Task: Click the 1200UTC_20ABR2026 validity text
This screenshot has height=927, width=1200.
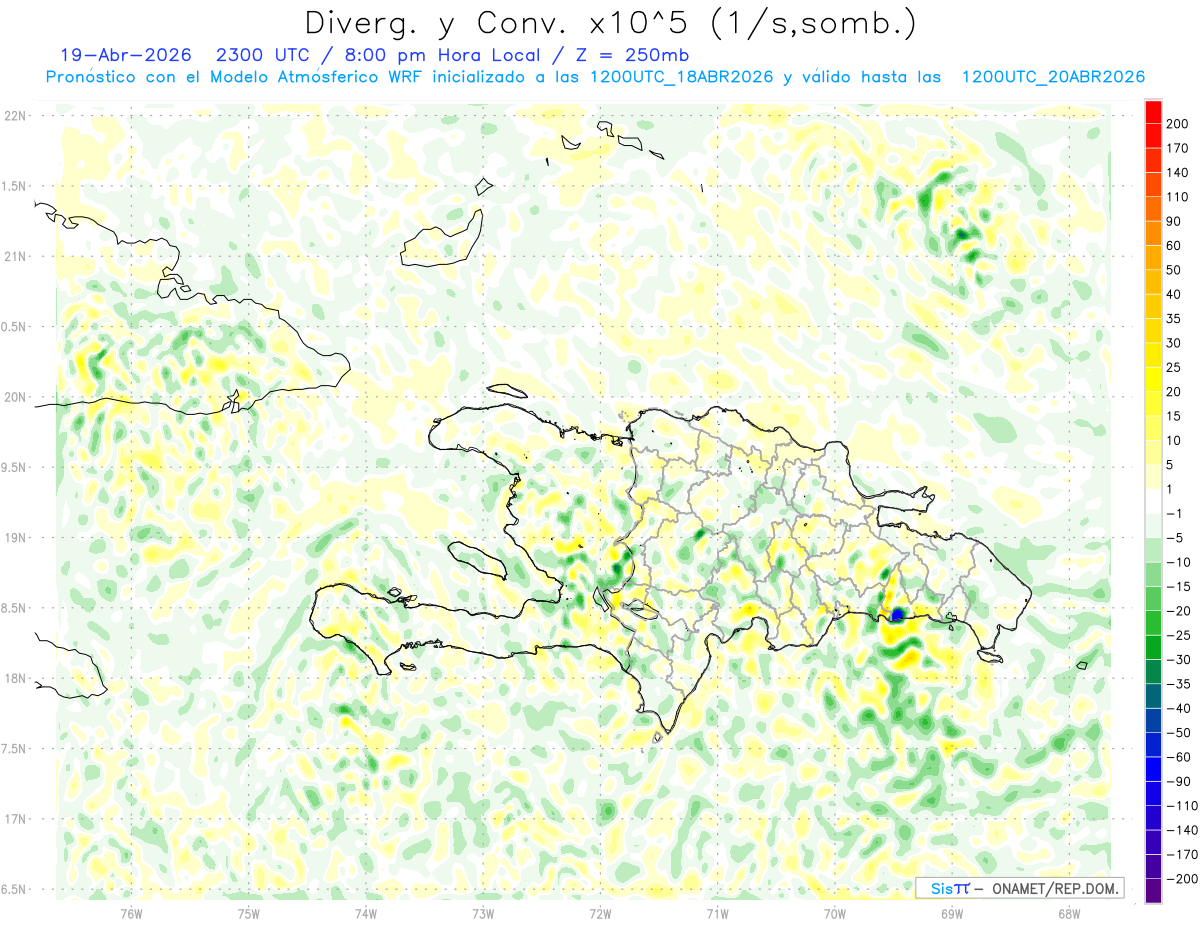Action: point(1053,77)
